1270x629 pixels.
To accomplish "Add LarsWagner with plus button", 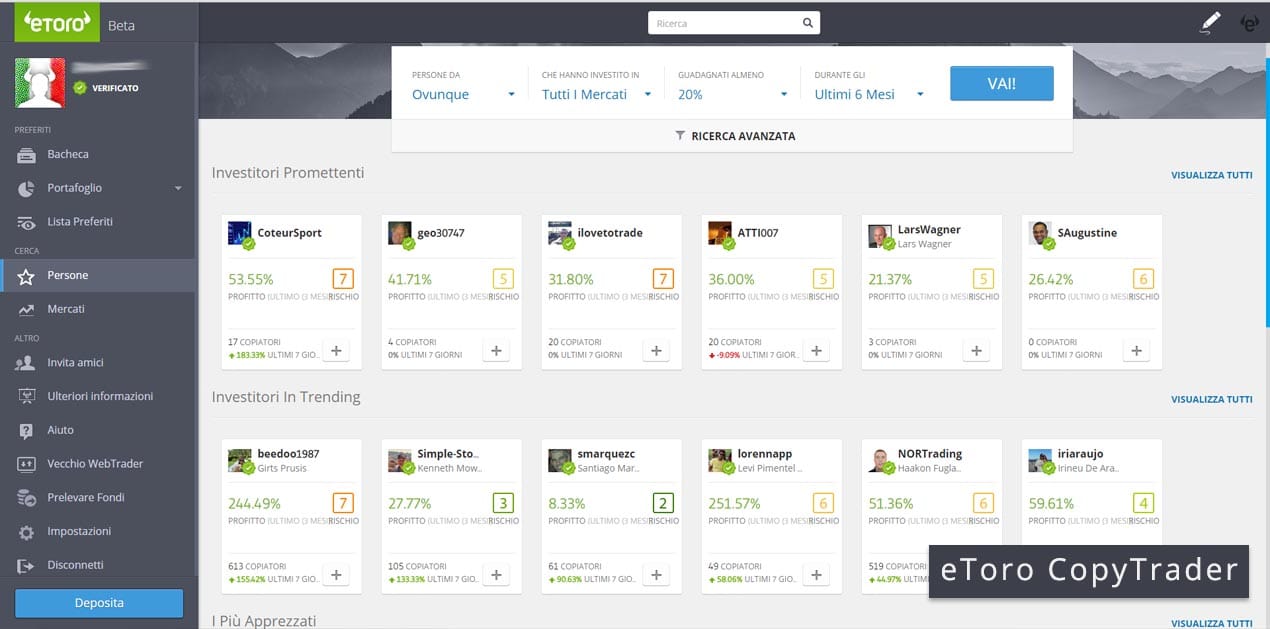I will pos(976,351).
